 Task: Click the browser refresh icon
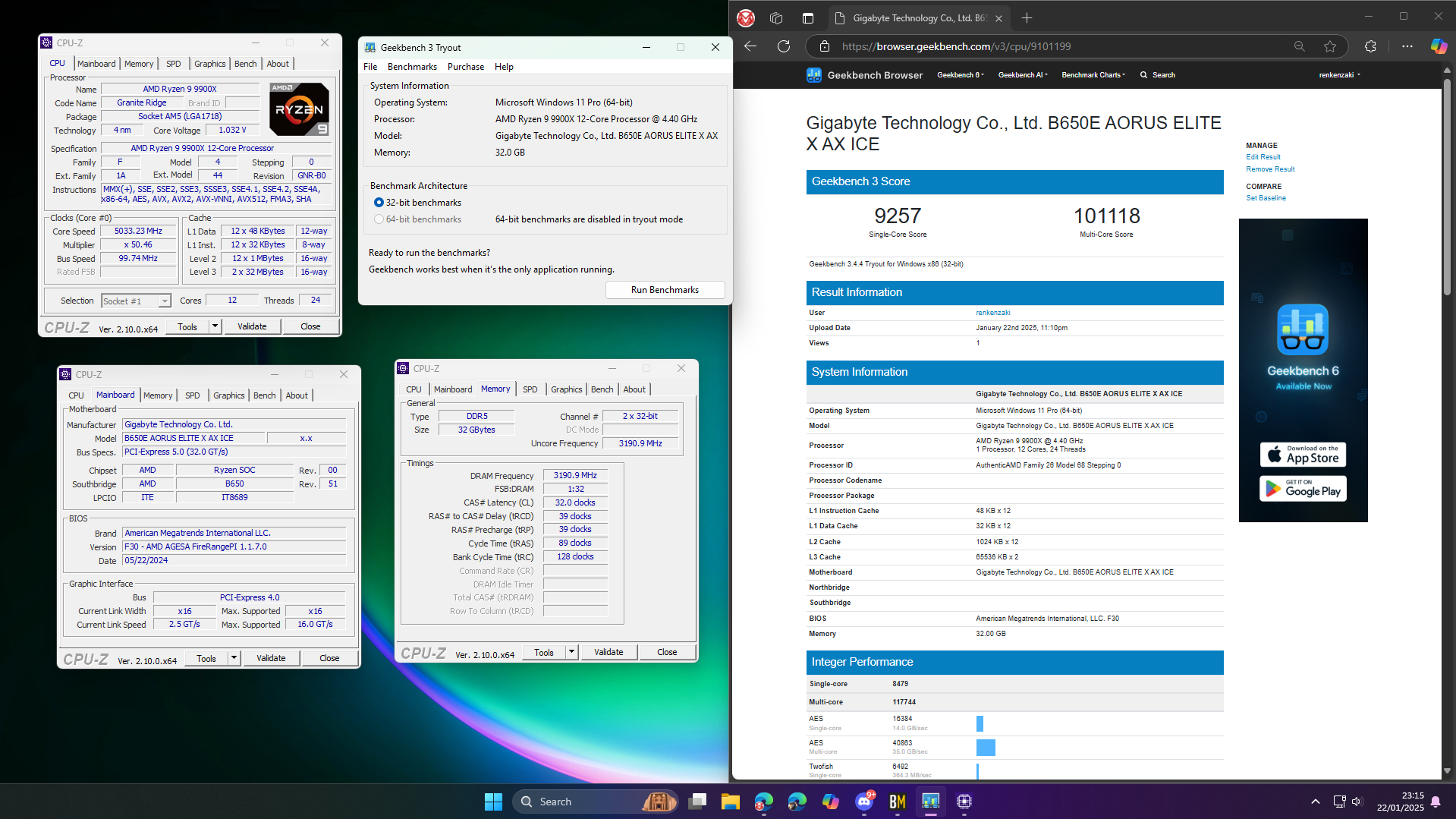click(x=784, y=46)
